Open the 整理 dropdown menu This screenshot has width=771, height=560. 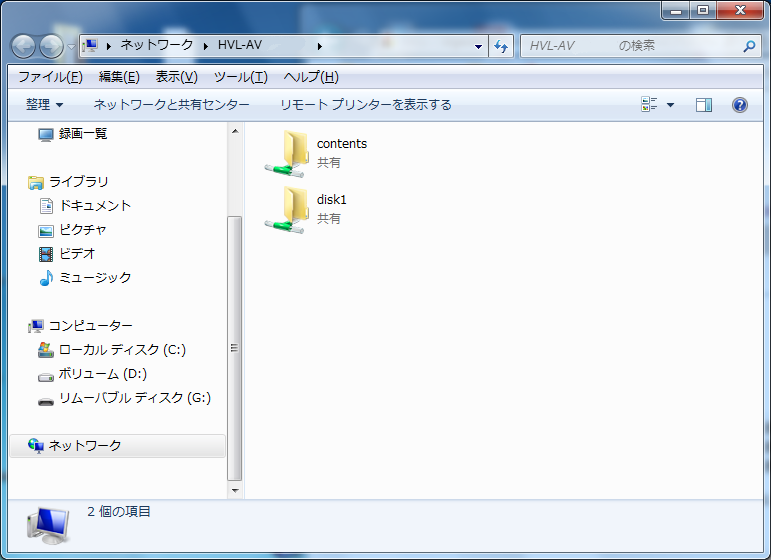coord(44,105)
